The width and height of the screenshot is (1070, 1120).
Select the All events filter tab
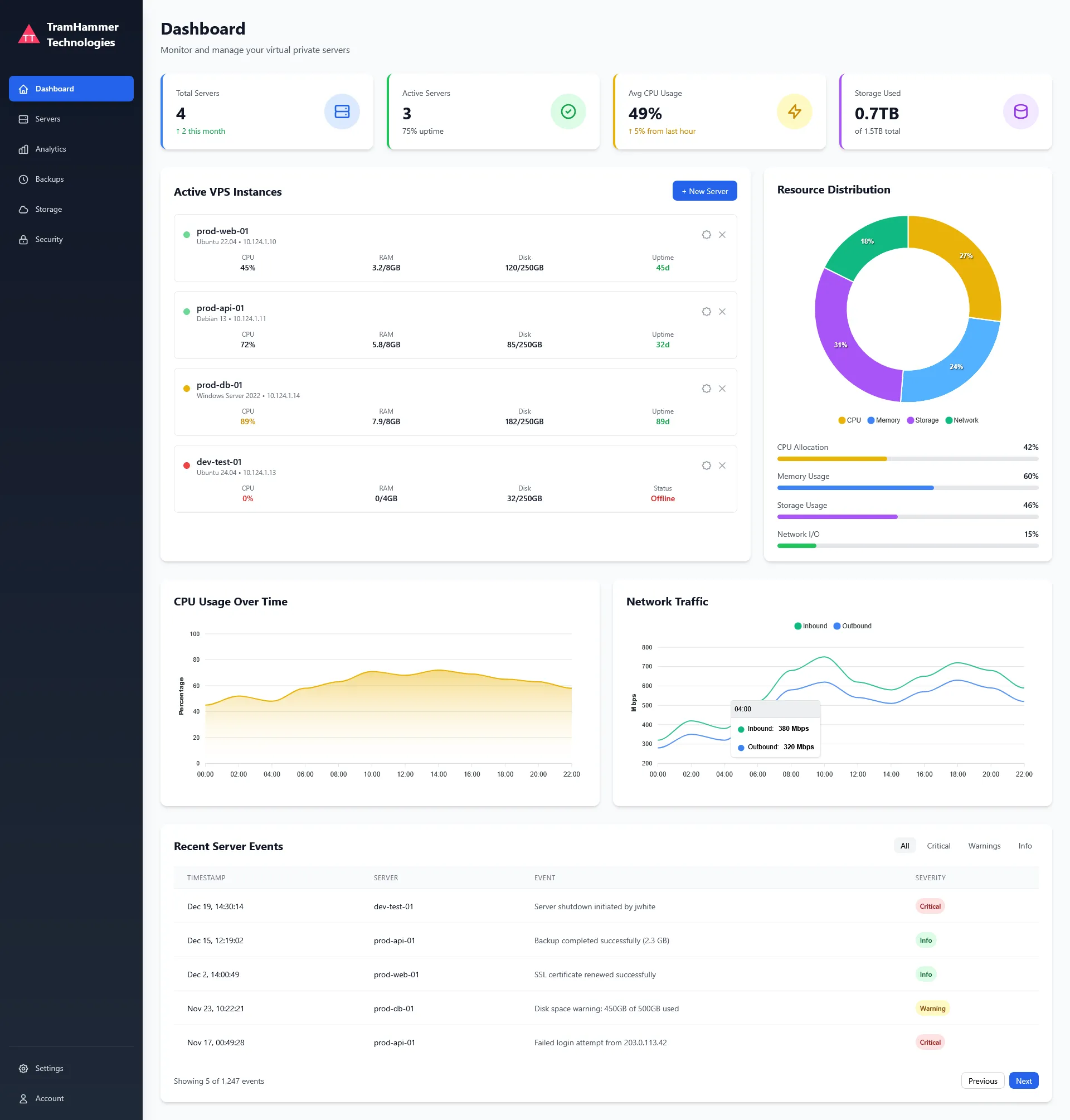pos(904,846)
